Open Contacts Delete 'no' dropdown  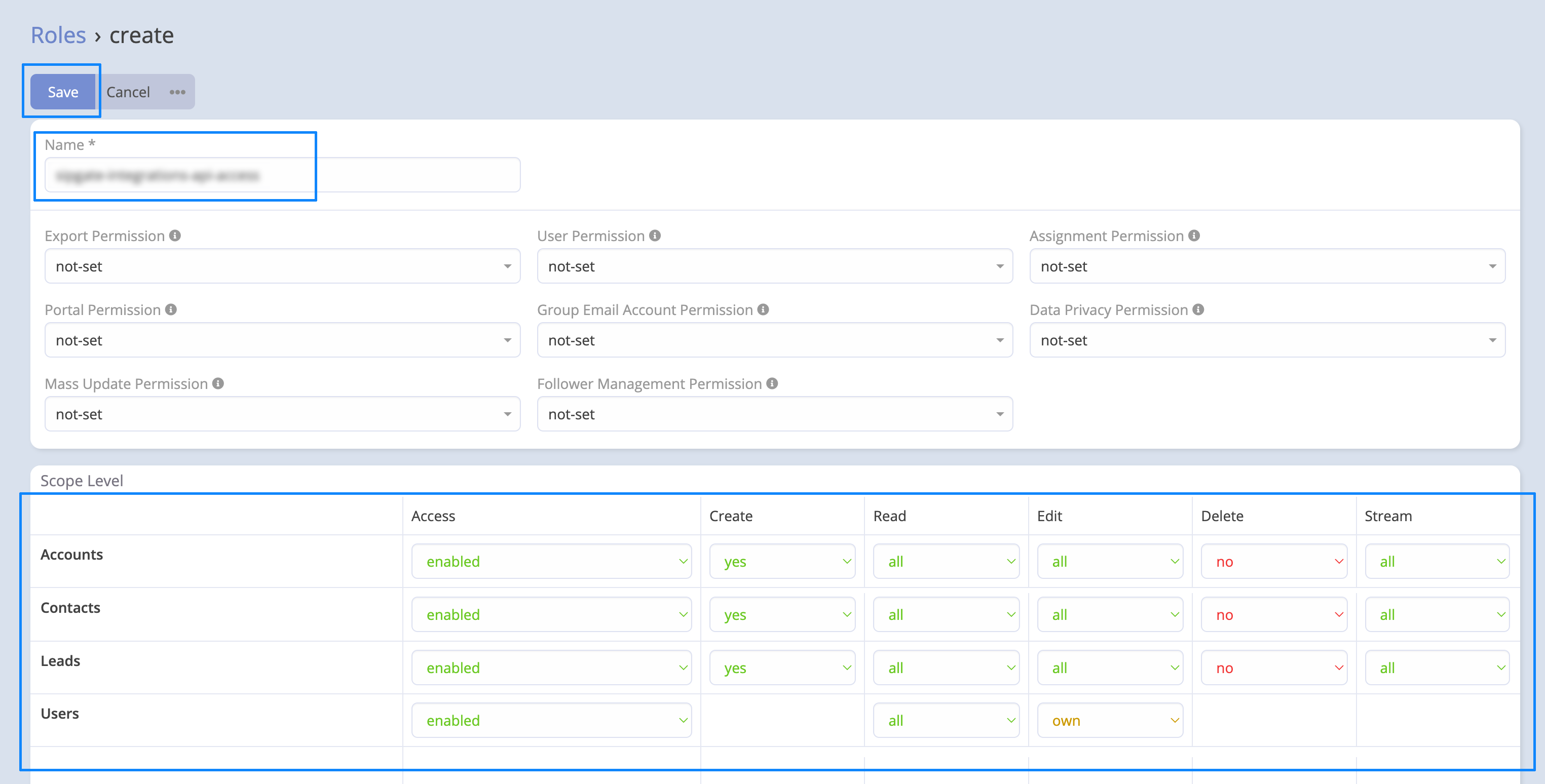click(x=1273, y=614)
